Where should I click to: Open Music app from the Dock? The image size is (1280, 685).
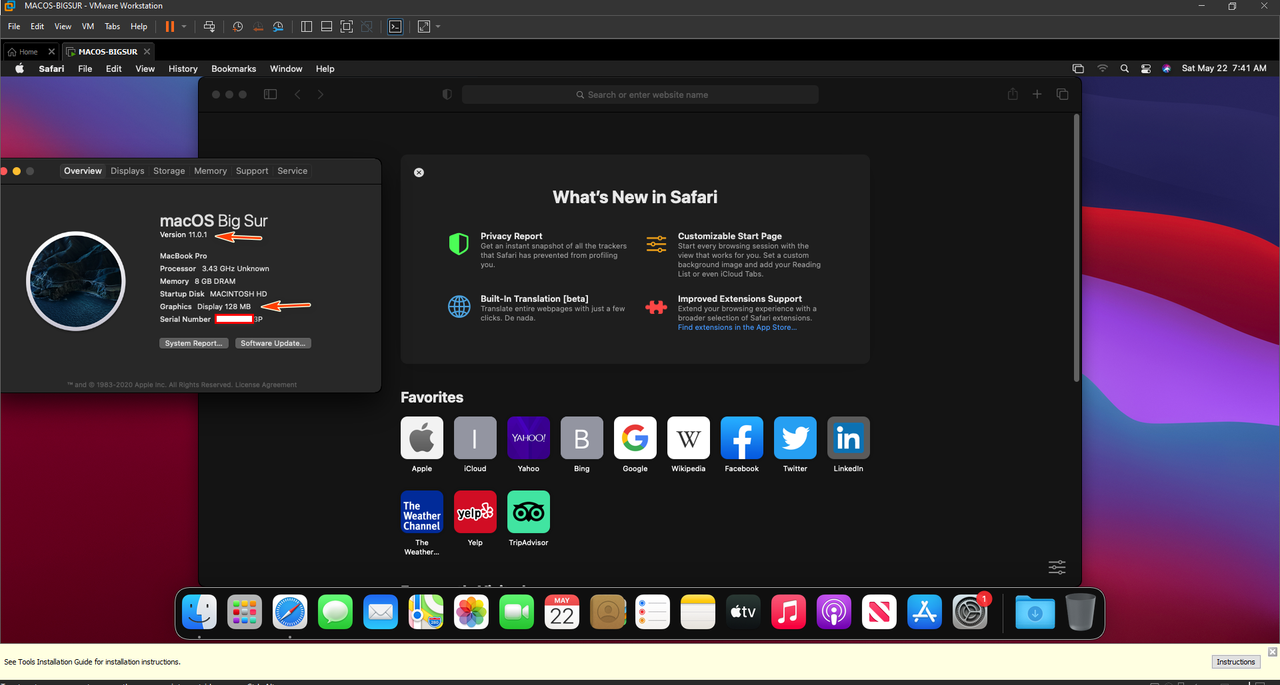coord(789,611)
